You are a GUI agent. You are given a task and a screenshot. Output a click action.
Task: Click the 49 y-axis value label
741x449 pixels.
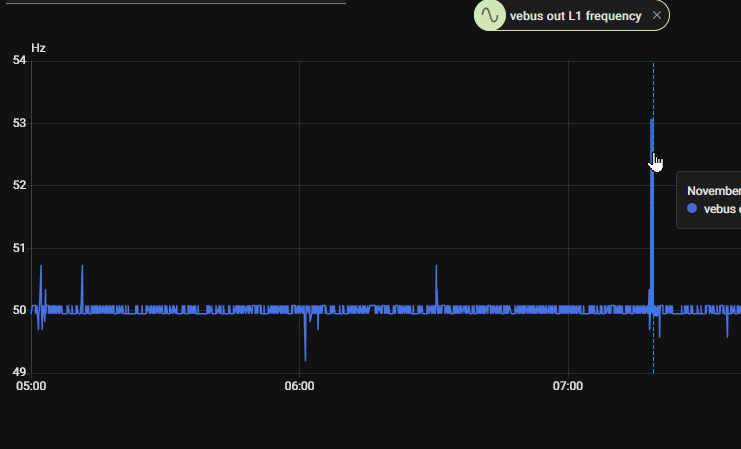pyautogui.click(x=19, y=372)
